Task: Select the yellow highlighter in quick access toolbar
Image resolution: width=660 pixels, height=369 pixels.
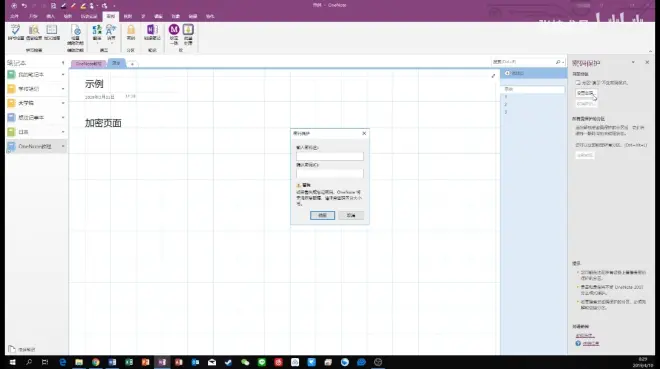Action: click(83, 6)
